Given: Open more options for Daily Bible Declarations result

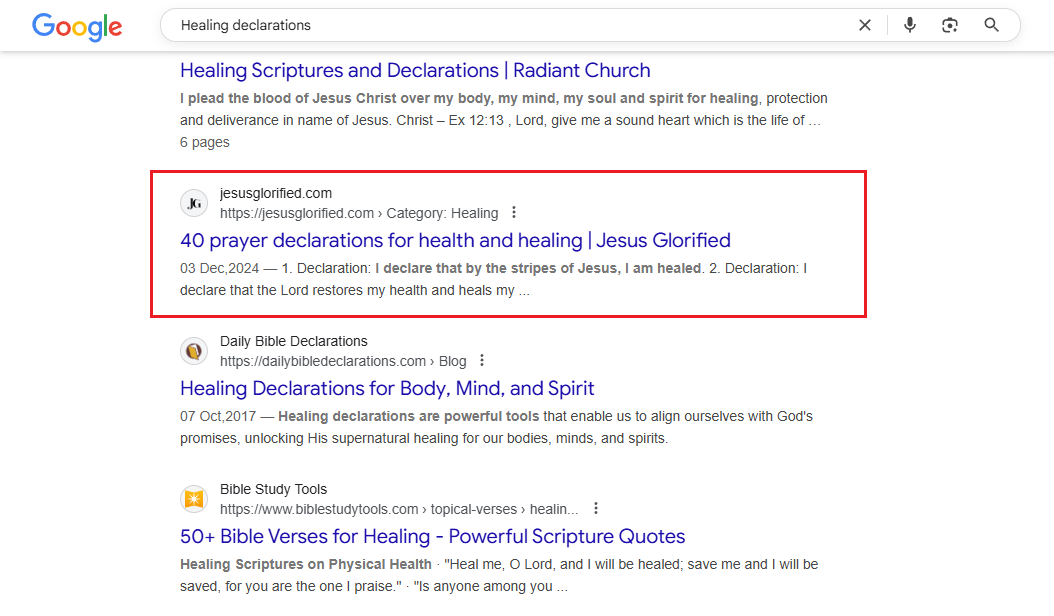Looking at the screenshot, I should click(x=482, y=360).
